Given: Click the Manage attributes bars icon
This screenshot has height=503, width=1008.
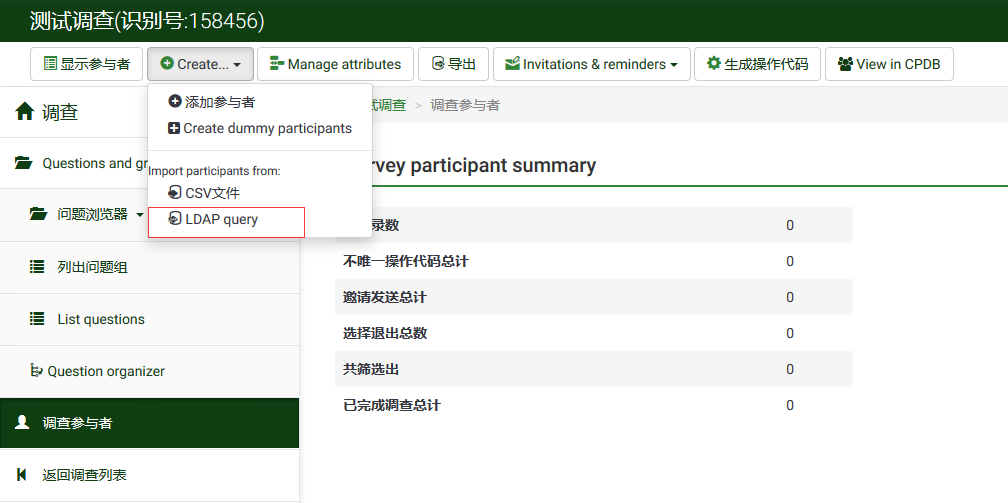Looking at the screenshot, I should pos(277,64).
